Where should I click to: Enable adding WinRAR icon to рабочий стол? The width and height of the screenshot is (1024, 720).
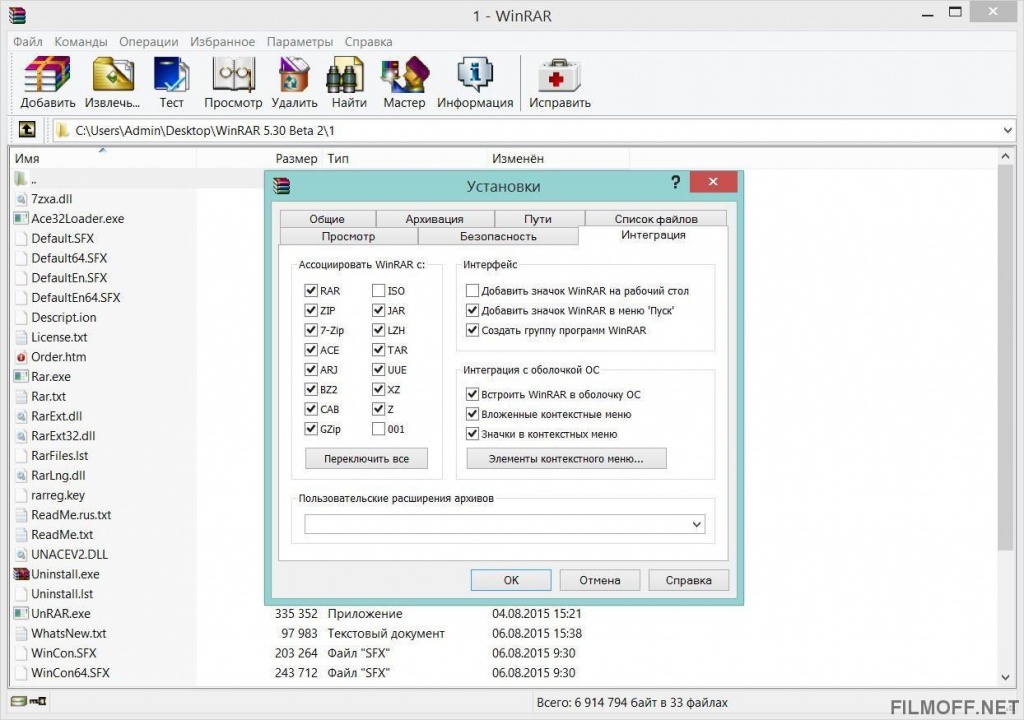pos(472,290)
